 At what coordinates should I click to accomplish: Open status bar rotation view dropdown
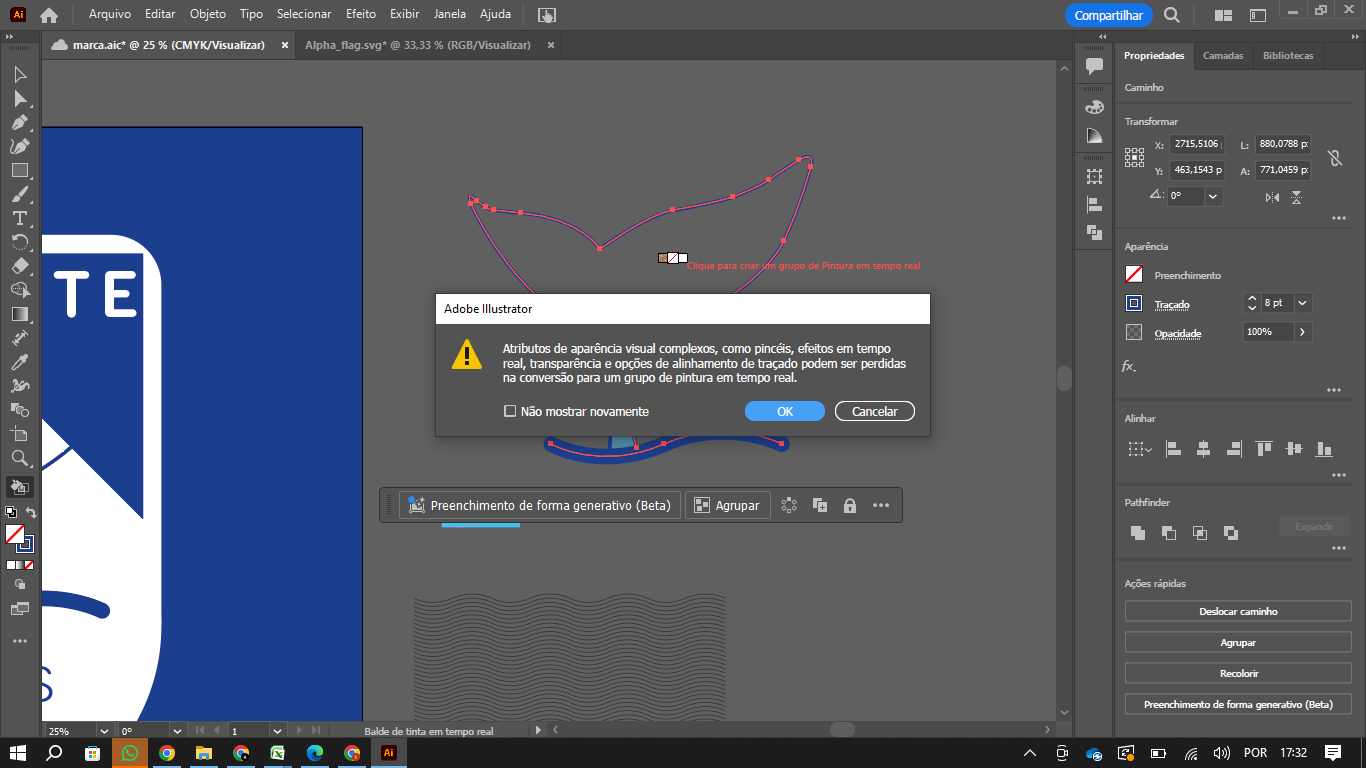[177, 731]
